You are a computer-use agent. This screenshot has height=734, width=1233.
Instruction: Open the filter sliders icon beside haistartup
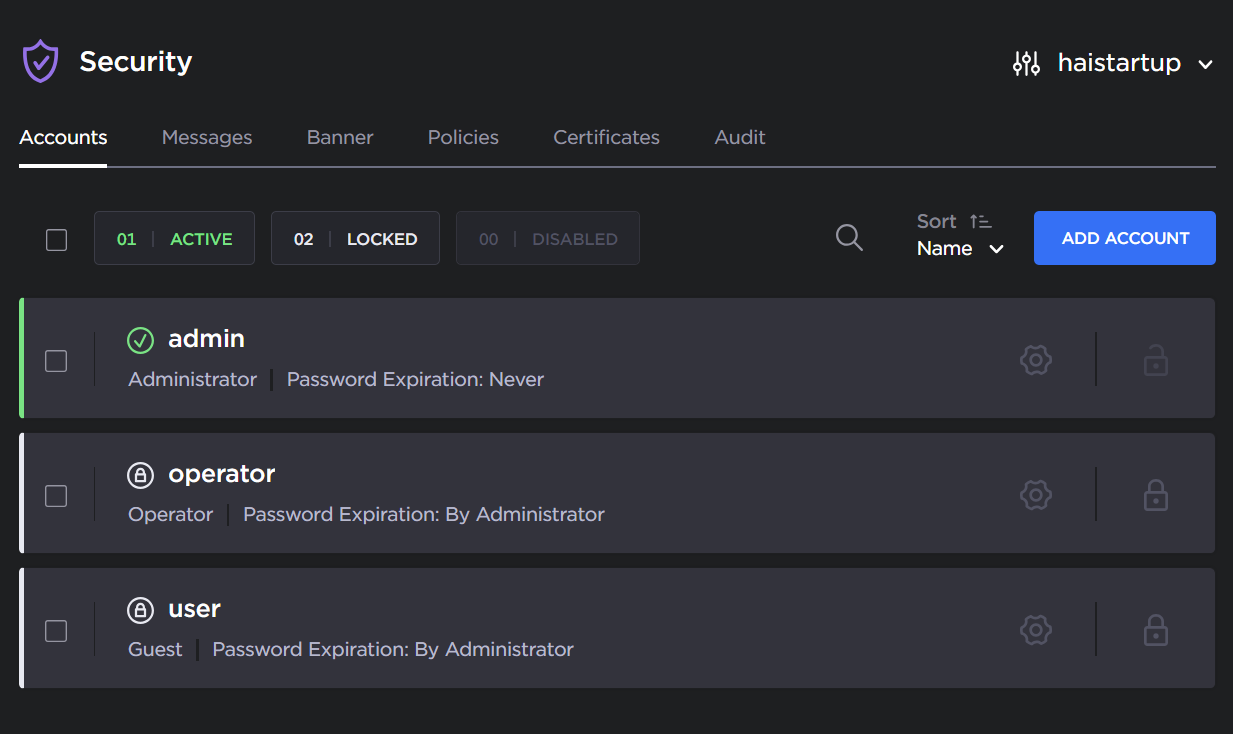click(1026, 62)
